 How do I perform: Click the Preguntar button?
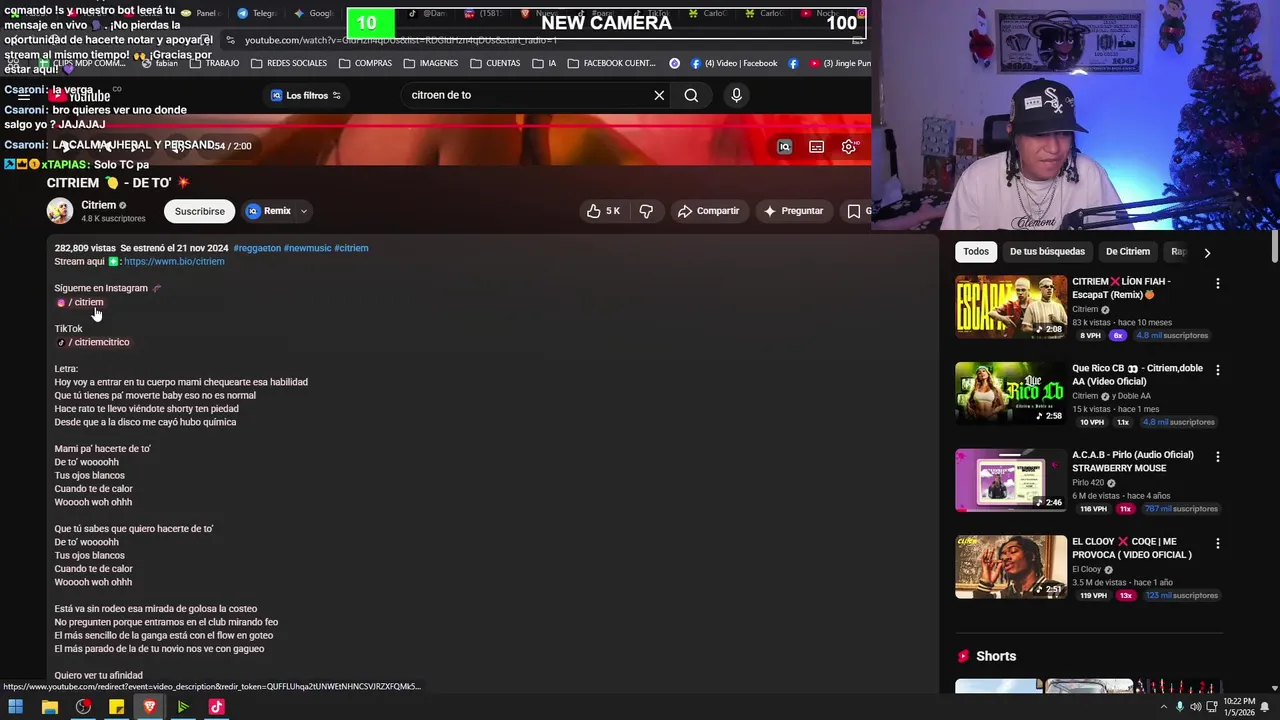(793, 211)
